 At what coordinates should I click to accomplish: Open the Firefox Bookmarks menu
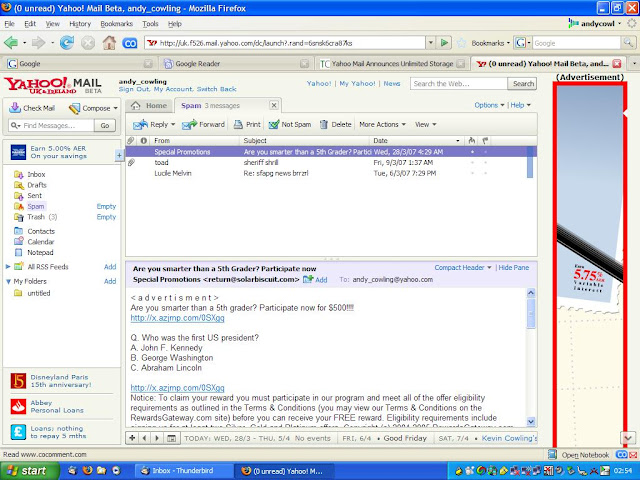pos(117,24)
